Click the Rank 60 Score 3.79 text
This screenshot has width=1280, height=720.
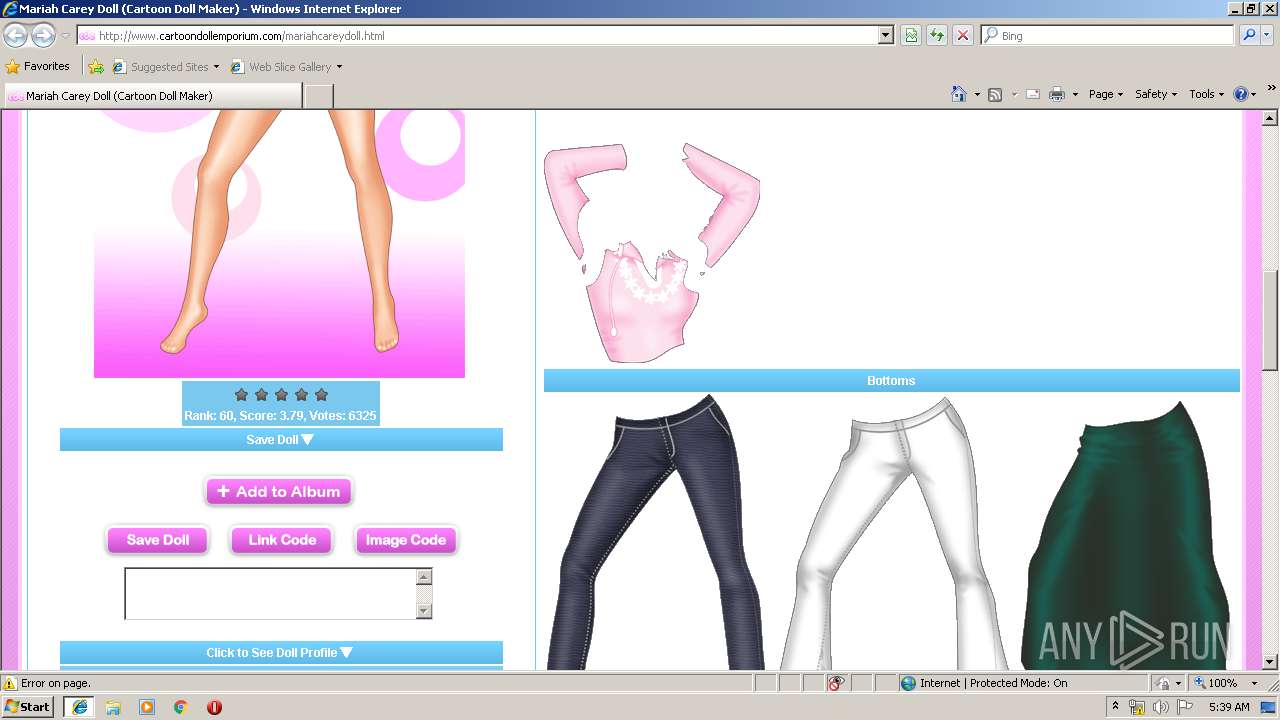pyautogui.click(x=280, y=415)
